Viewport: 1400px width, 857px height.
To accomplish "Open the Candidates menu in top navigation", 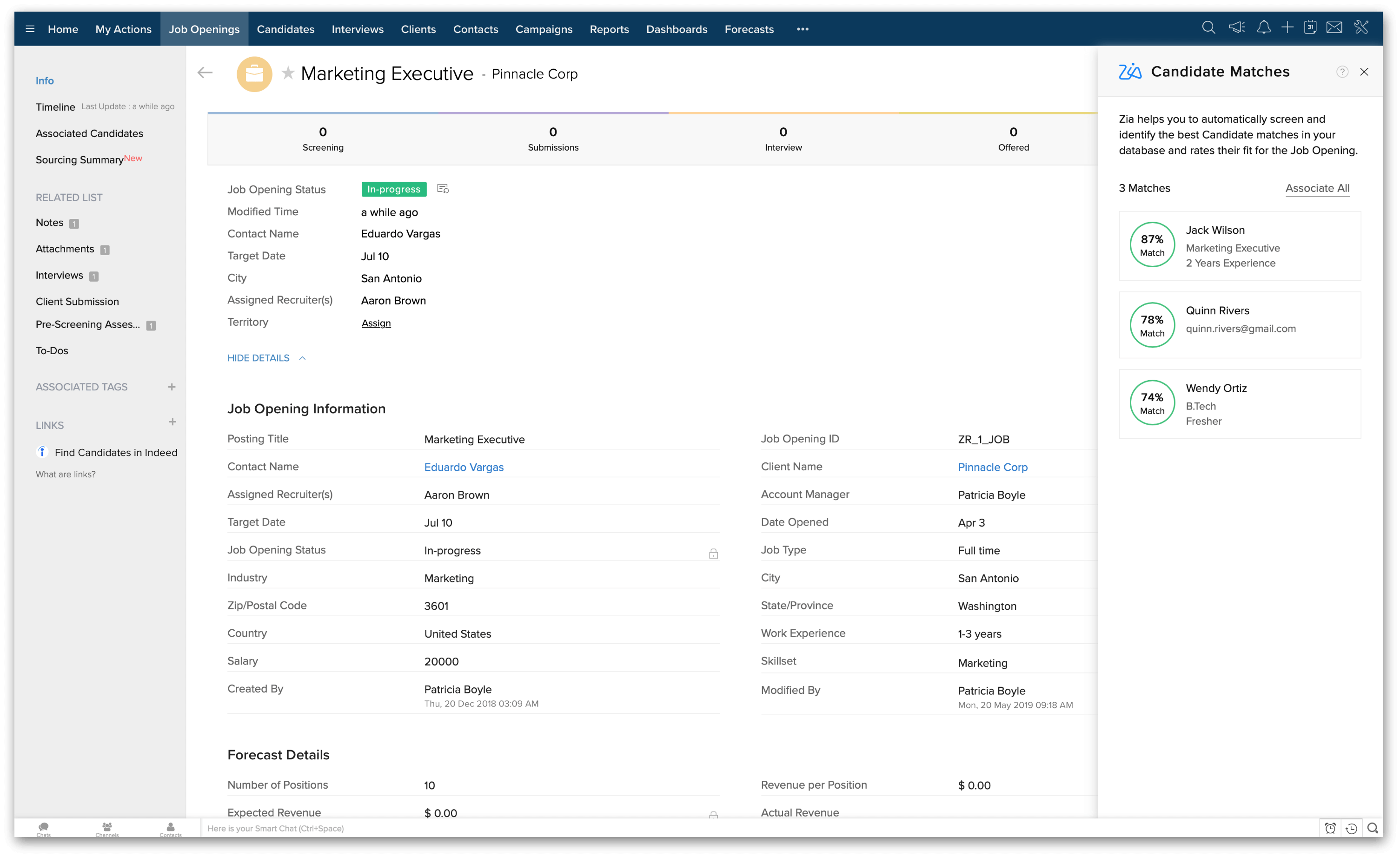I will [x=285, y=28].
